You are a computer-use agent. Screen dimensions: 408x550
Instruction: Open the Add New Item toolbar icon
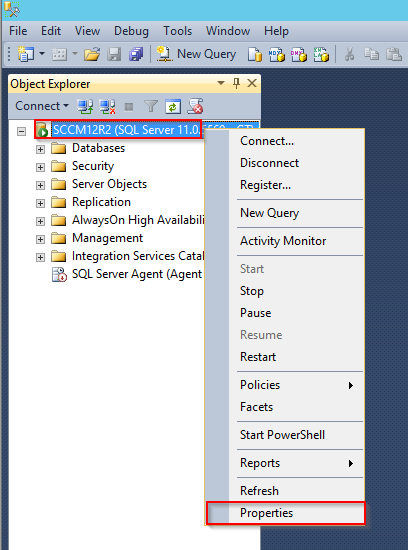pyautogui.click(x=59, y=54)
